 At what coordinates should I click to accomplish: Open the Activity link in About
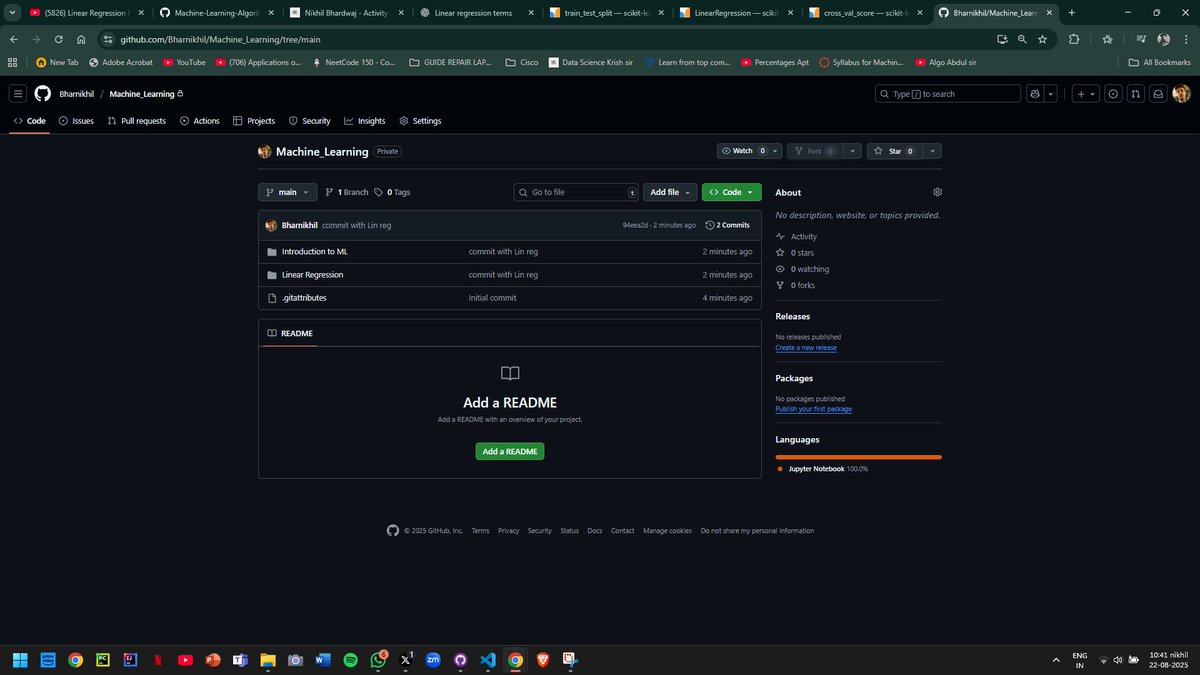pyautogui.click(x=797, y=237)
